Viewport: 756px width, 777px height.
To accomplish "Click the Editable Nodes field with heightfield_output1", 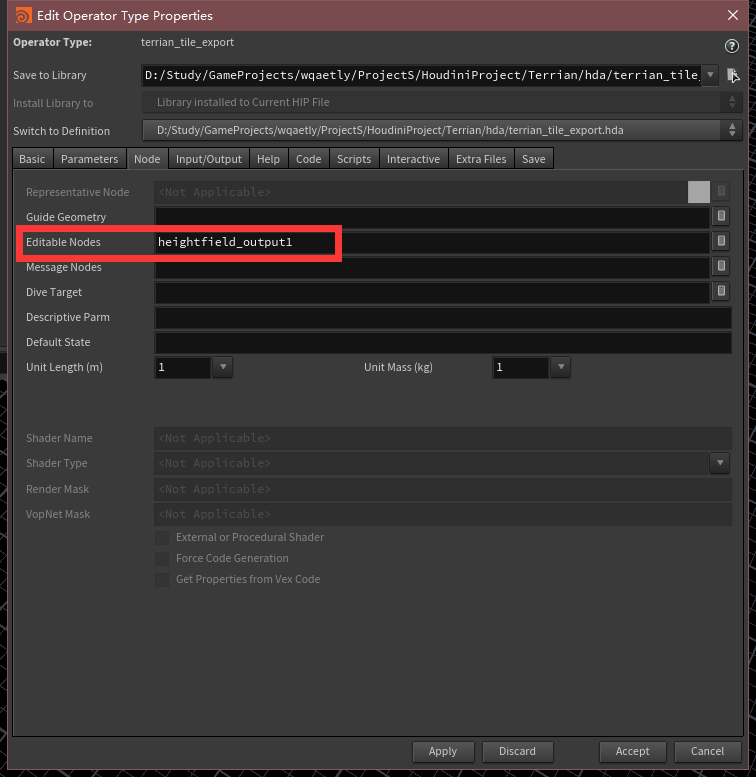I will point(432,242).
